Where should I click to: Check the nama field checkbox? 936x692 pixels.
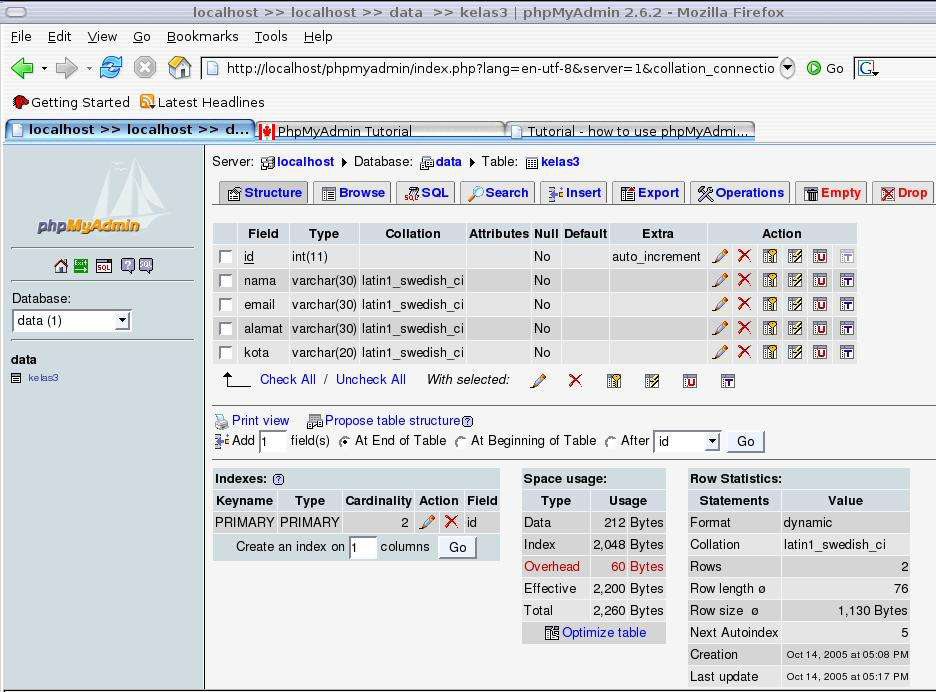pos(226,281)
